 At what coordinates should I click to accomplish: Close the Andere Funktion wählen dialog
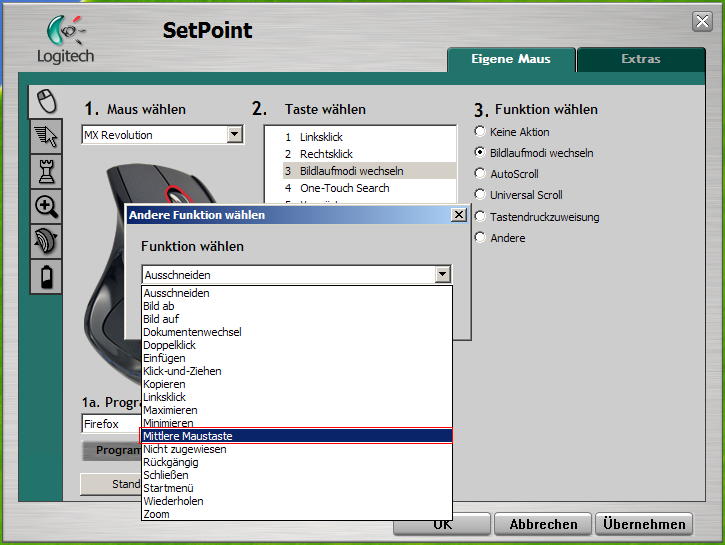(x=459, y=215)
